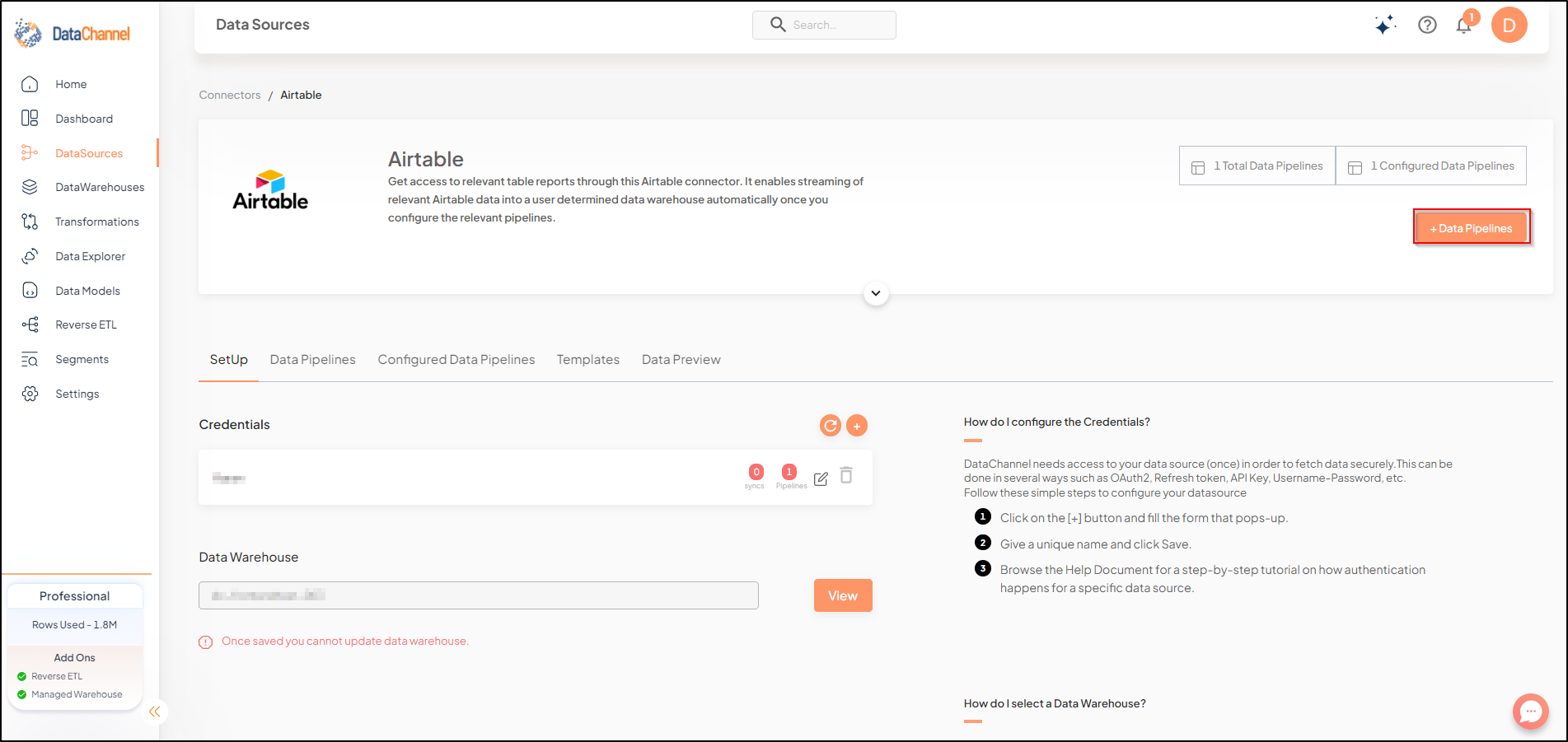Image resolution: width=1568 pixels, height=742 pixels.
Task: Click into the Search field
Action: pyautogui.click(x=824, y=25)
